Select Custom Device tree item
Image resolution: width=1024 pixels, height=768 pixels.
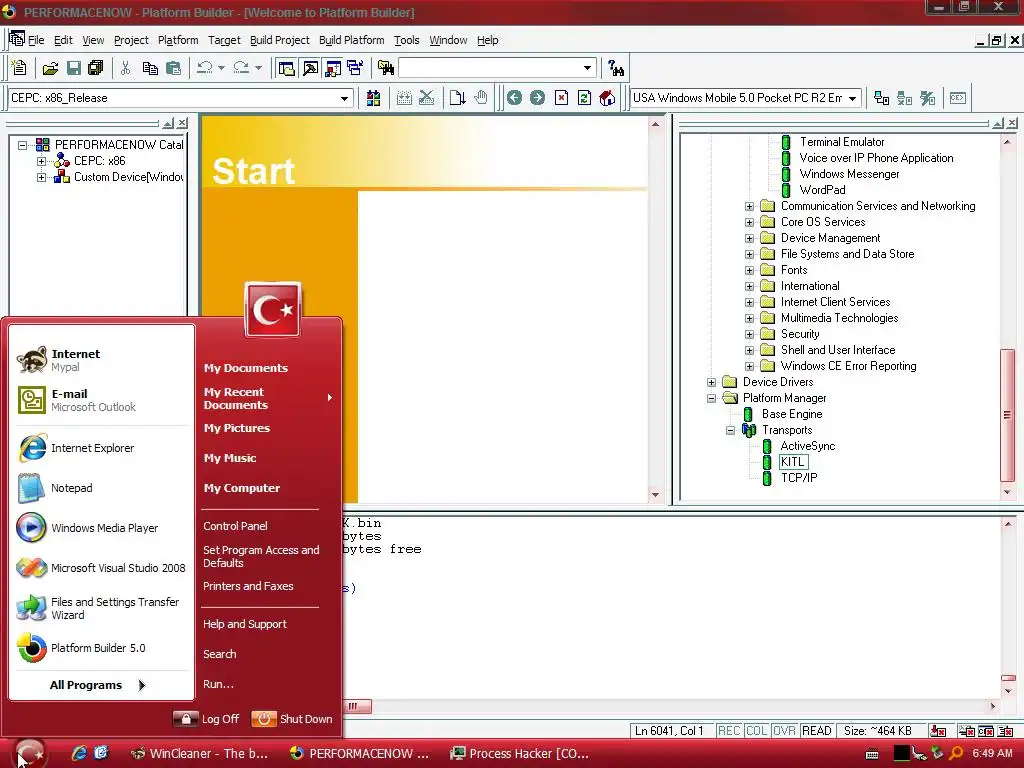coord(128,177)
